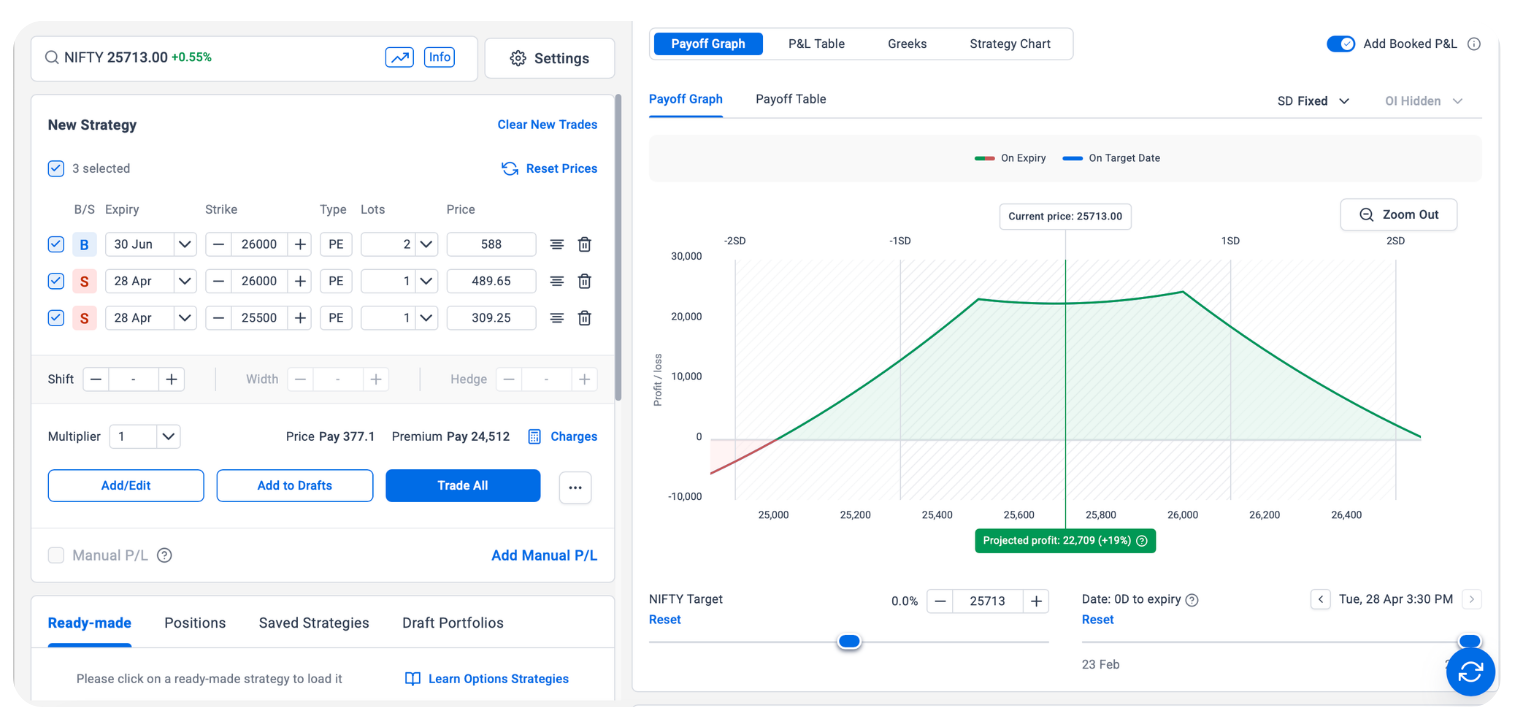Go to previous target date arrow
Viewport: 1514px width, 721px height.
click(1321, 599)
